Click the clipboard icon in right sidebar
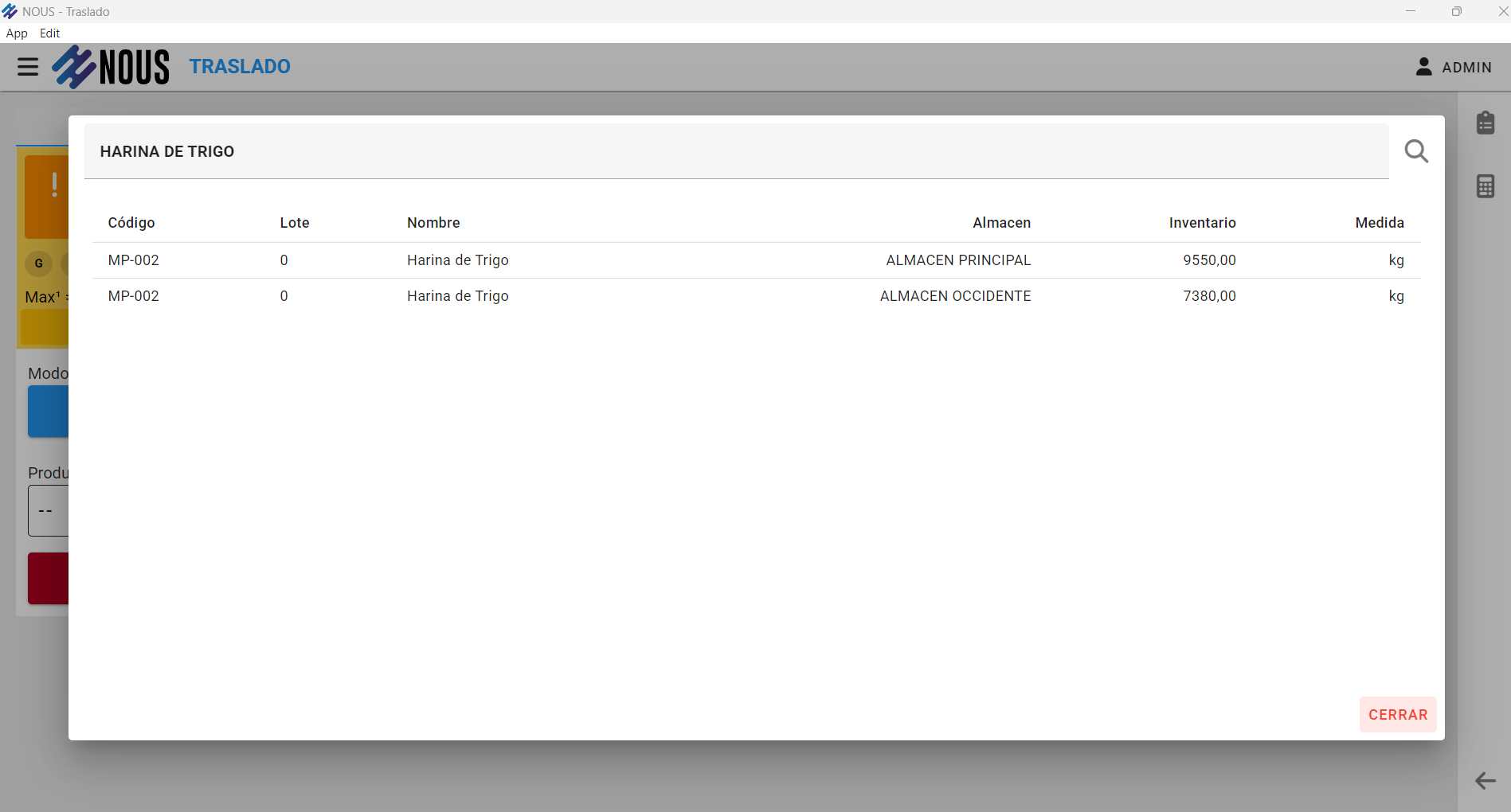 1485,123
